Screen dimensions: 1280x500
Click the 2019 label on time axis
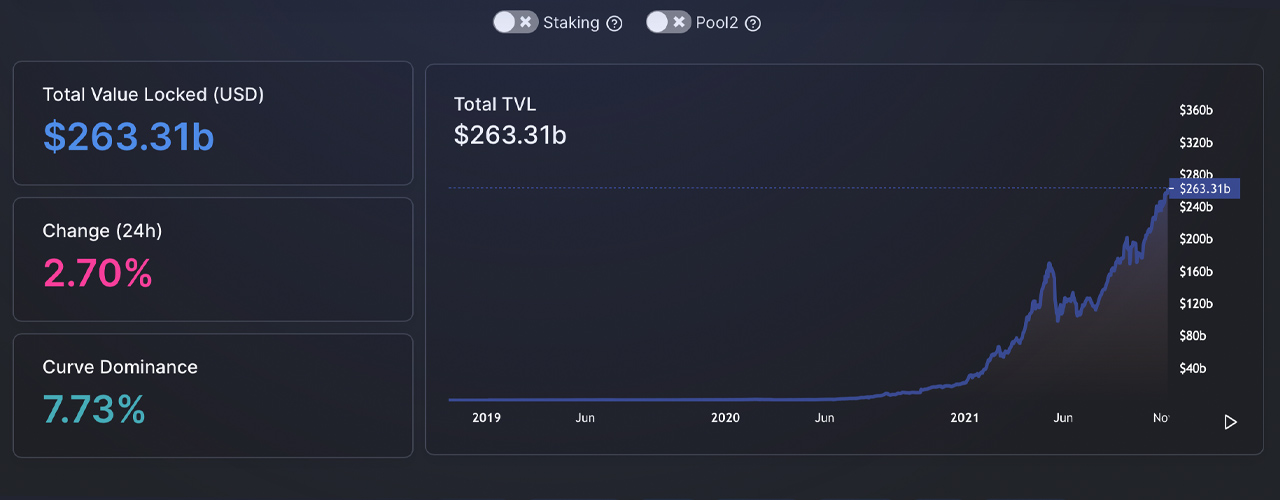(x=486, y=418)
